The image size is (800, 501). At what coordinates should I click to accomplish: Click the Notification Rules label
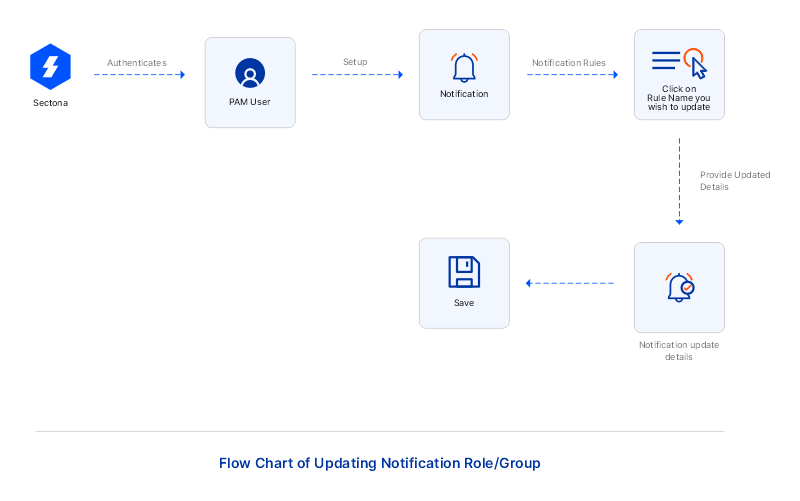click(569, 62)
